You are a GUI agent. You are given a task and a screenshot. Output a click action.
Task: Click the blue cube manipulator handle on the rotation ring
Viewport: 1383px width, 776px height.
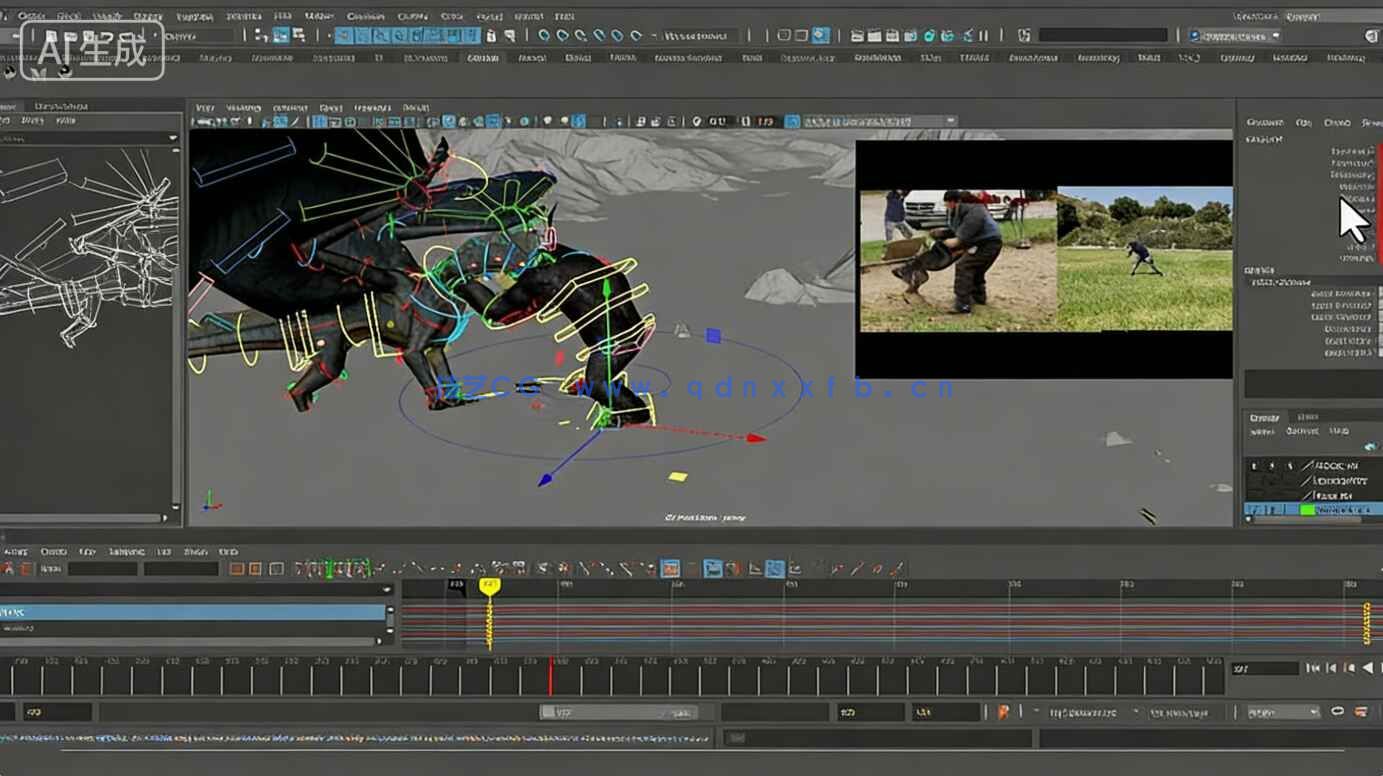point(713,336)
